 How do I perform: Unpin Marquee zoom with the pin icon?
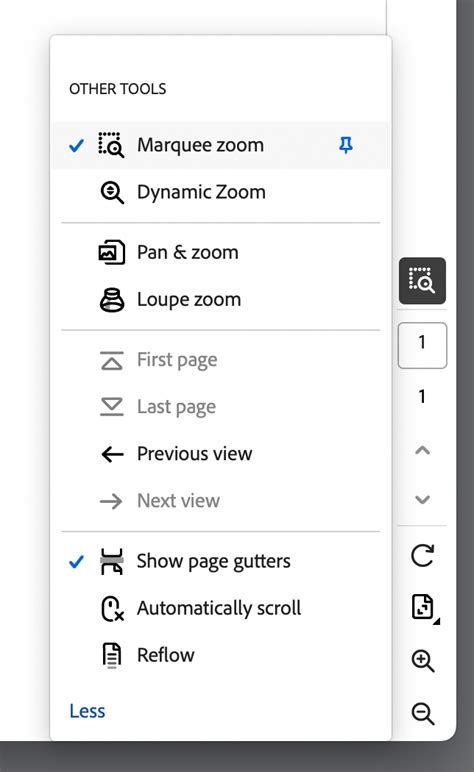346,145
